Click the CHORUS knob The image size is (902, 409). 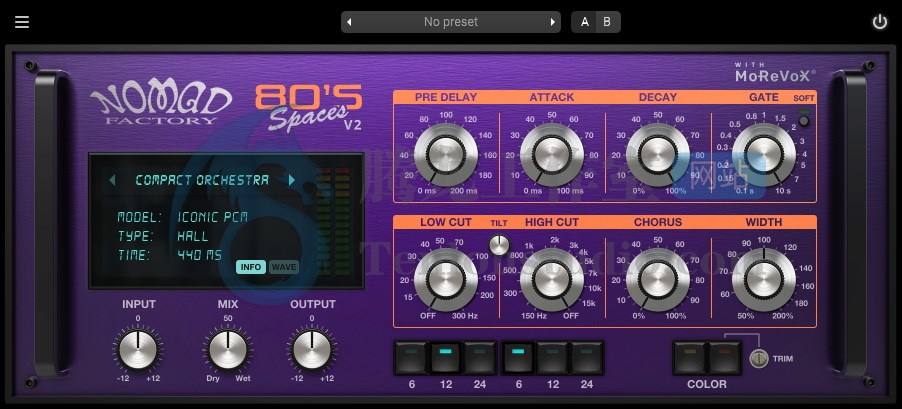[x=658, y=280]
